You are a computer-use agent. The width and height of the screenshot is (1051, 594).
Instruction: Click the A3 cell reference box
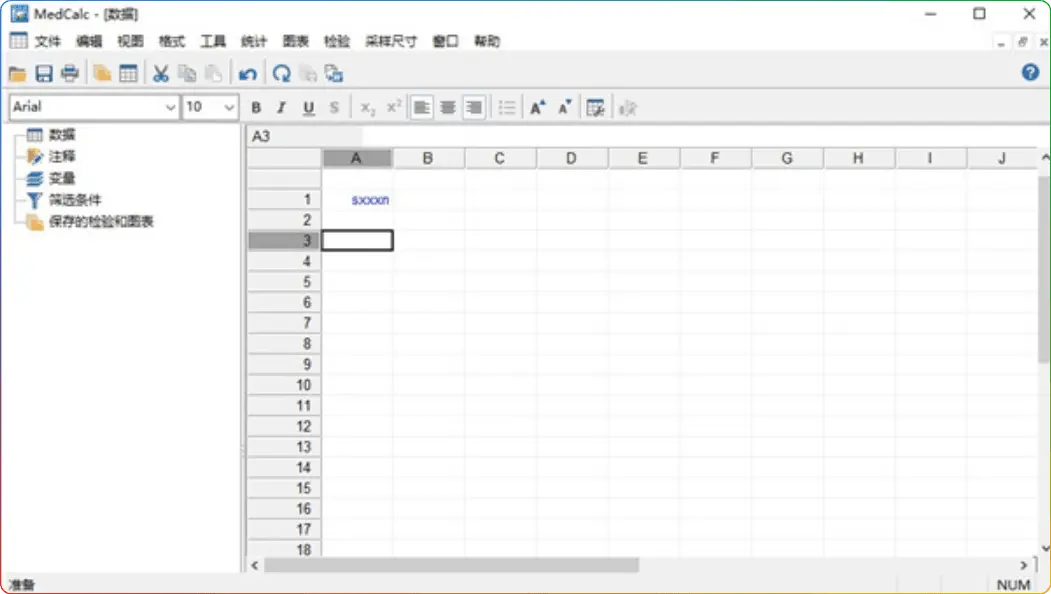[305, 136]
